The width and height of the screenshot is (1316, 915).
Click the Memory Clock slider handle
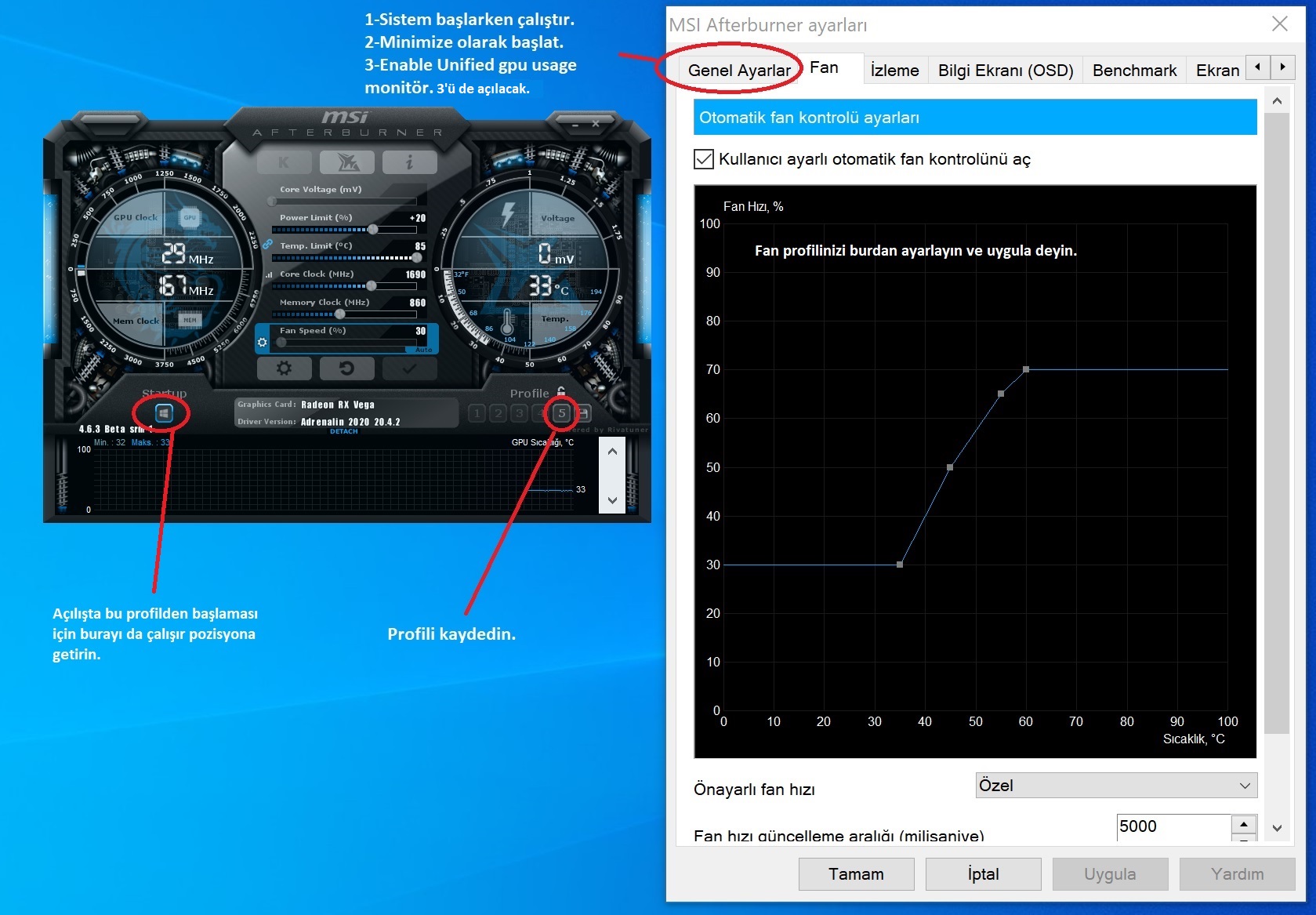point(340,314)
